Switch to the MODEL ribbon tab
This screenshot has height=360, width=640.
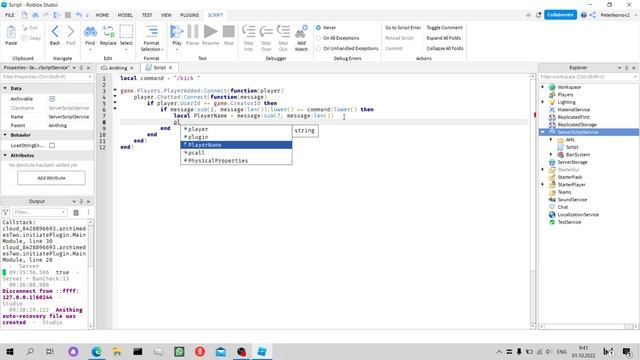(x=125, y=15)
